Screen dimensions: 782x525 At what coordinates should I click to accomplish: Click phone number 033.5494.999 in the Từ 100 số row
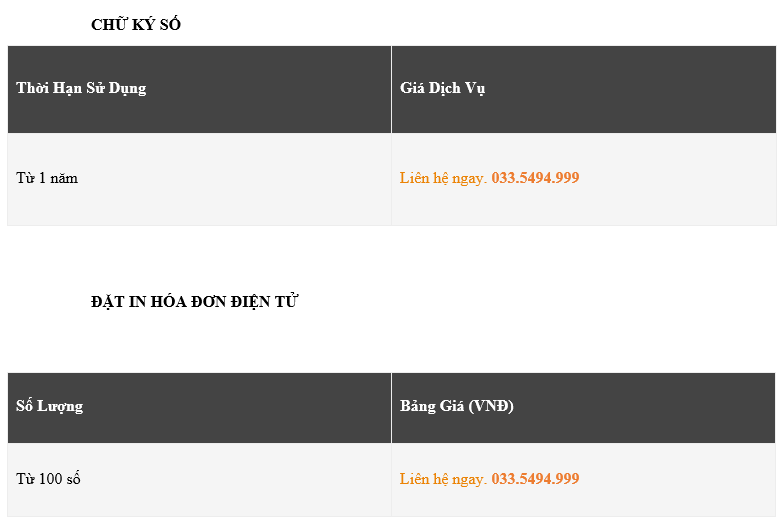(535, 479)
